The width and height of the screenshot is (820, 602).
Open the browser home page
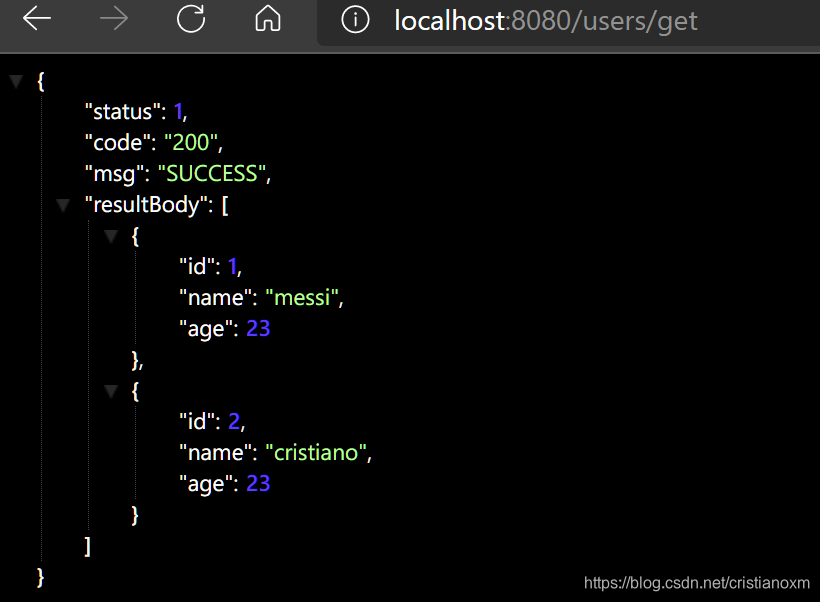click(x=268, y=19)
